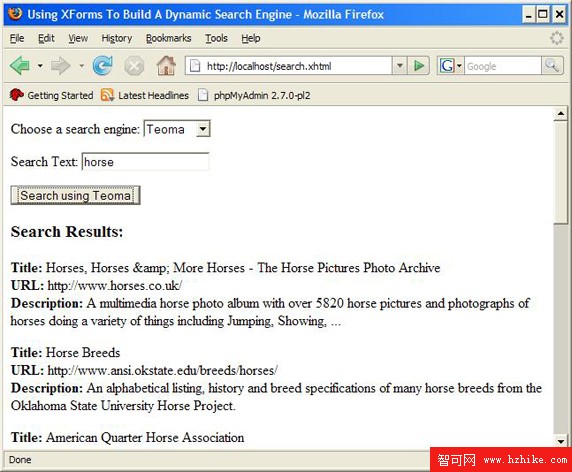Click the Horse Breeds title text
This screenshot has width=572, height=472.
pos(83,353)
